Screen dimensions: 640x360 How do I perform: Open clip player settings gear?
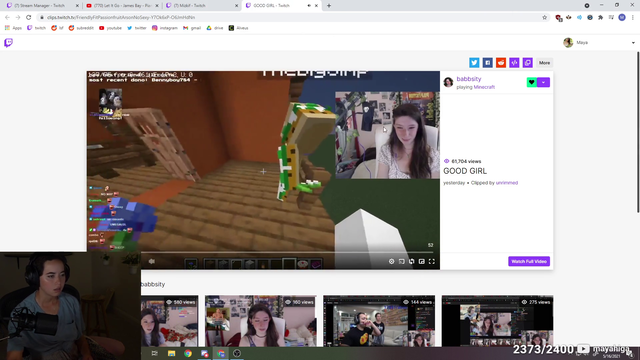[x=391, y=261]
